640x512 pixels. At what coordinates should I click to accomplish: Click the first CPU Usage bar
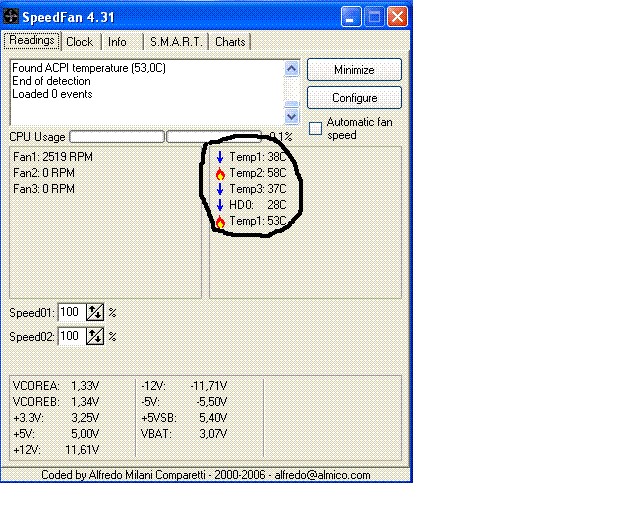(117, 137)
